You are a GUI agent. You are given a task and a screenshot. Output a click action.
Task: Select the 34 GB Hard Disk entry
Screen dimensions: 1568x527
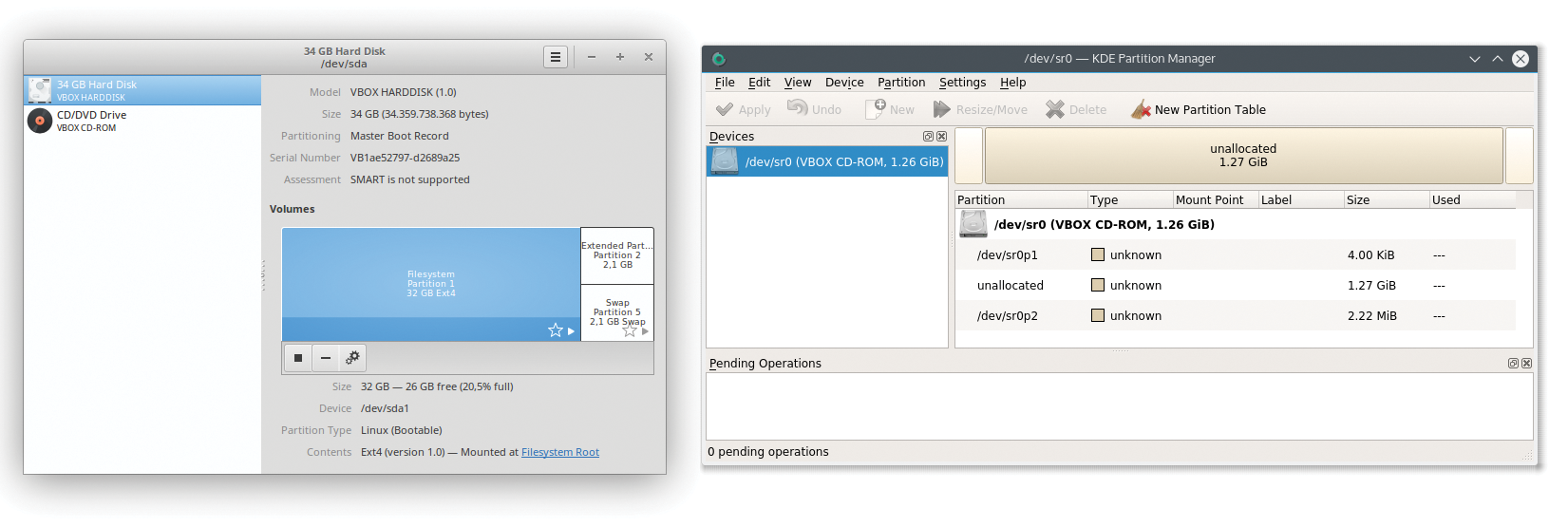click(142, 90)
